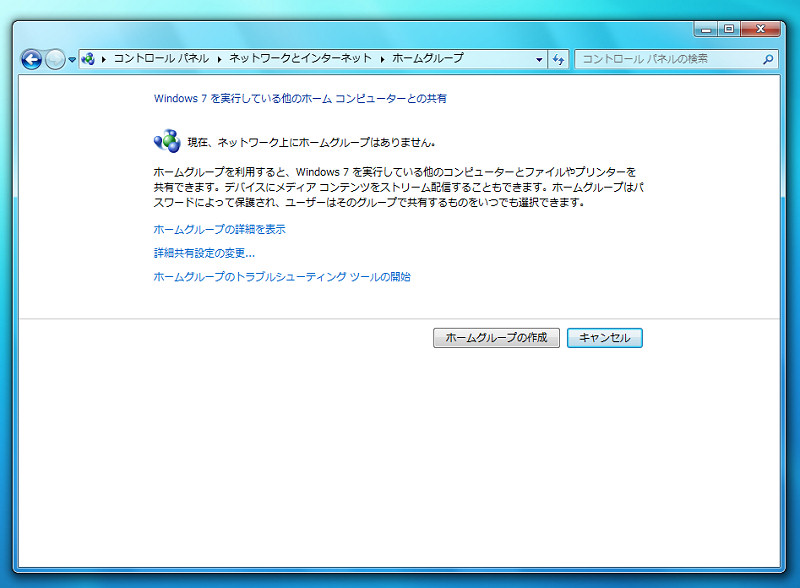Image resolution: width=800 pixels, height=588 pixels.
Task: Click the キャンセル button
Action: pos(605,338)
